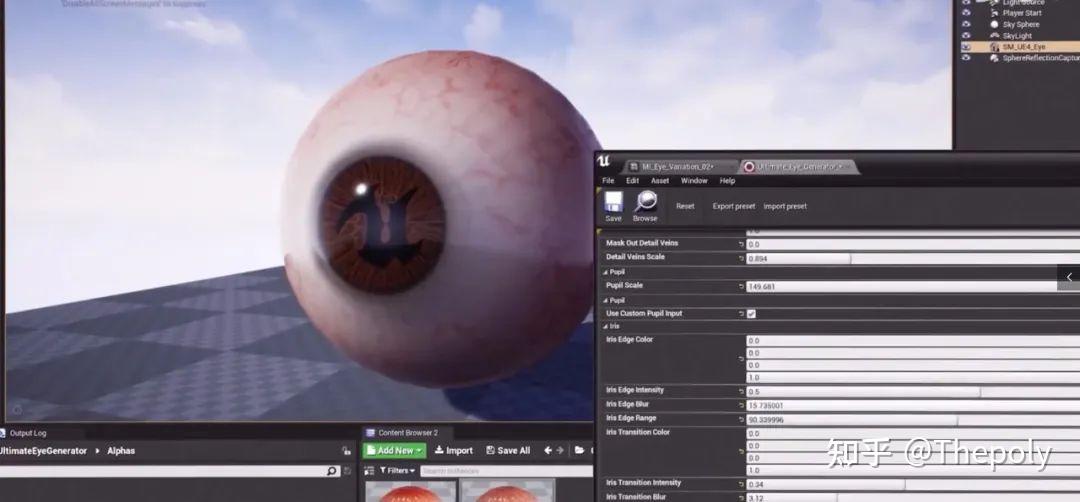1080x502 pixels.
Task: Reset Iris Edge Intensity to default
Action: pos(742,392)
